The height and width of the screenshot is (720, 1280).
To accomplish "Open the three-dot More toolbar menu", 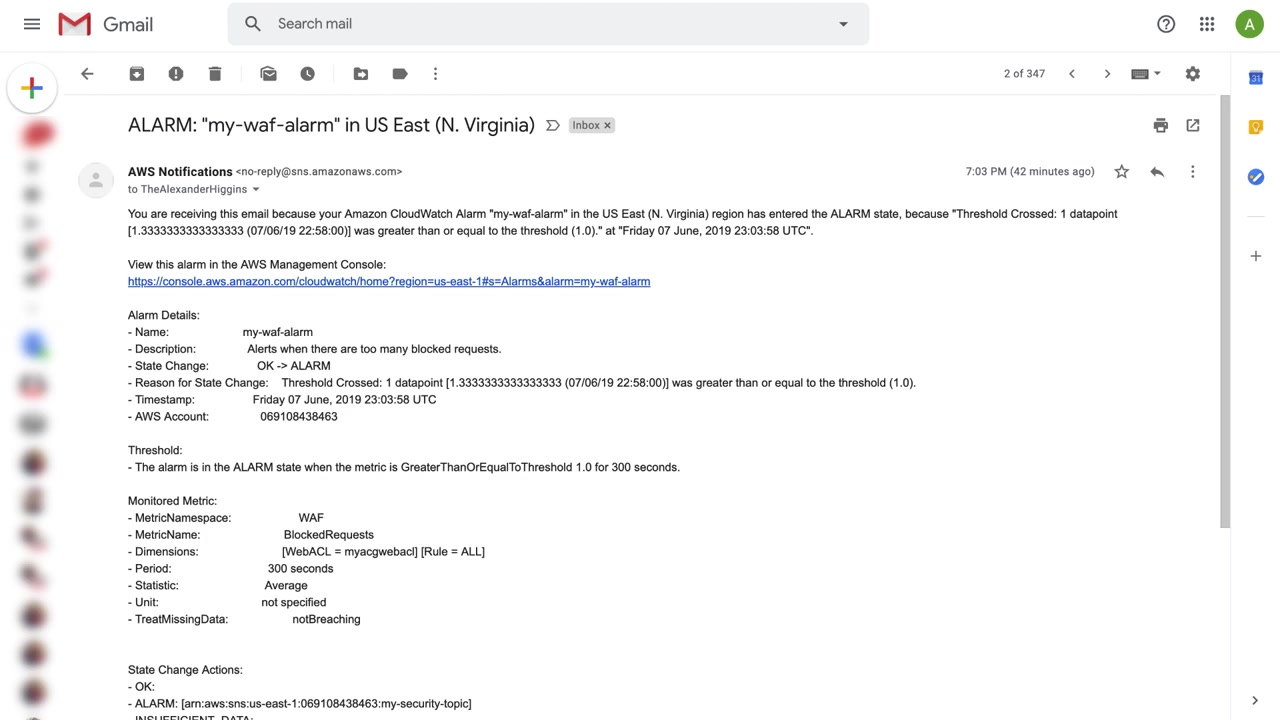I will click(x=435, y=74).
